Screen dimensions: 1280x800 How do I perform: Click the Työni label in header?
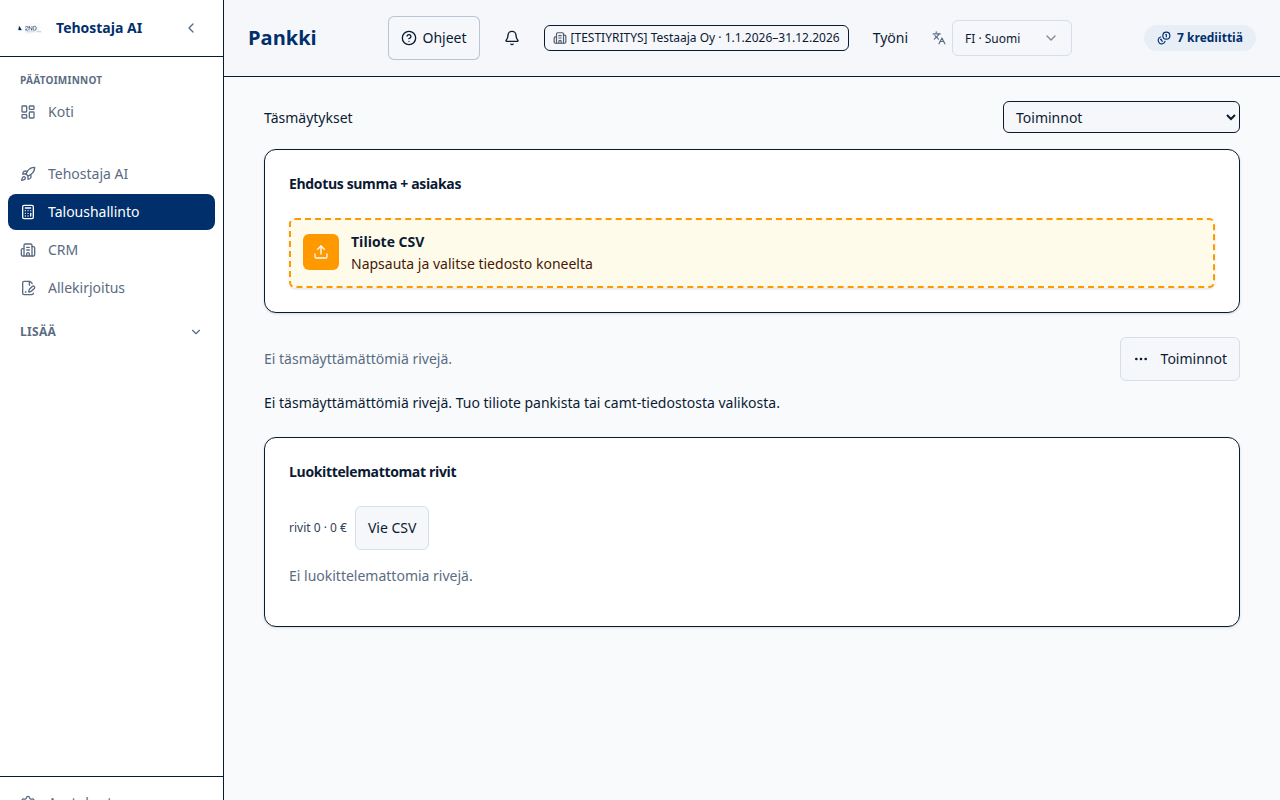890,38
